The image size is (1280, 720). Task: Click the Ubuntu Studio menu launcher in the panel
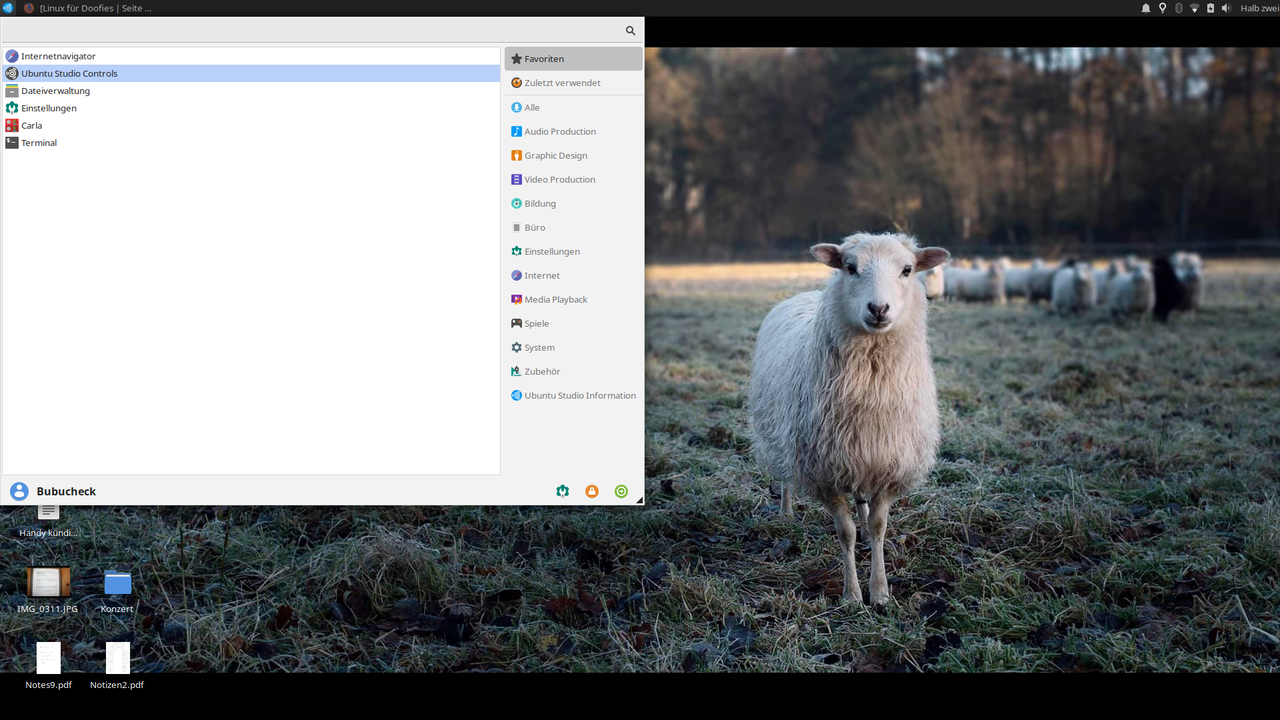[8, 8]
